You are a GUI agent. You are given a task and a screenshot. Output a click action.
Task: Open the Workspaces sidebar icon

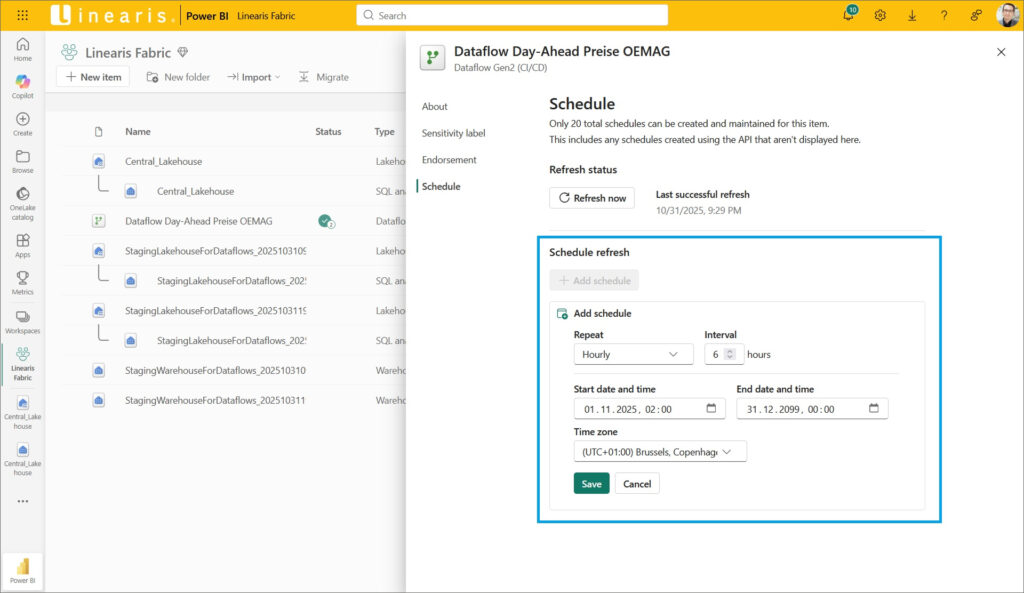(x=22, y=321)
